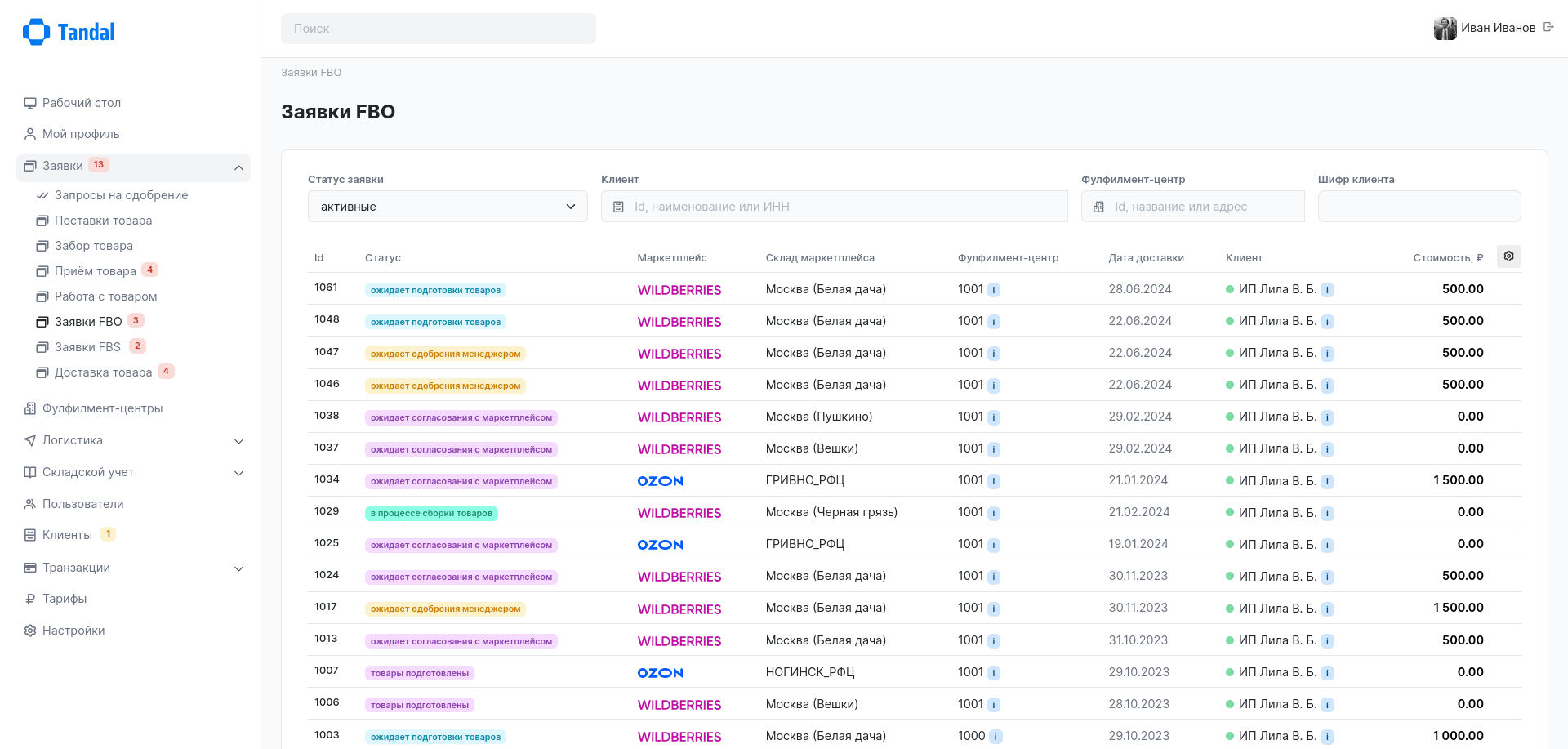Click fulfillment info icon in row 1006
This screenshot has height=749, width=1568.
click(994, 705)
